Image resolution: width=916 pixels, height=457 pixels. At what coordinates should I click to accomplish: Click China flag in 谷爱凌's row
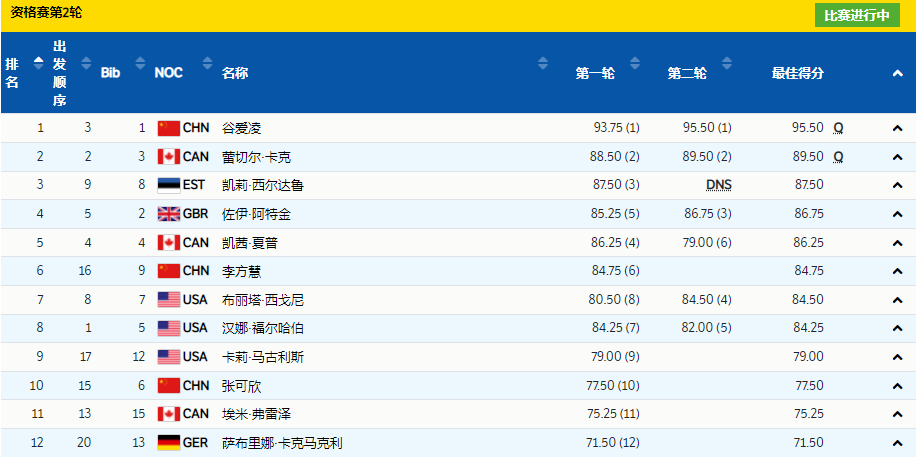click(x=168, y=128)
